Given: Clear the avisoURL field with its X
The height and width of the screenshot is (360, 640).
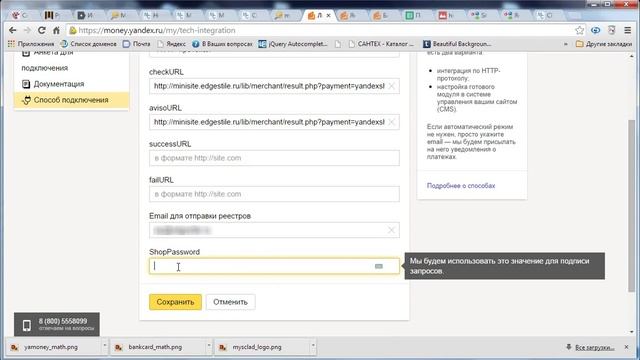Looking at the screenshot, I should tap(391, 122).
